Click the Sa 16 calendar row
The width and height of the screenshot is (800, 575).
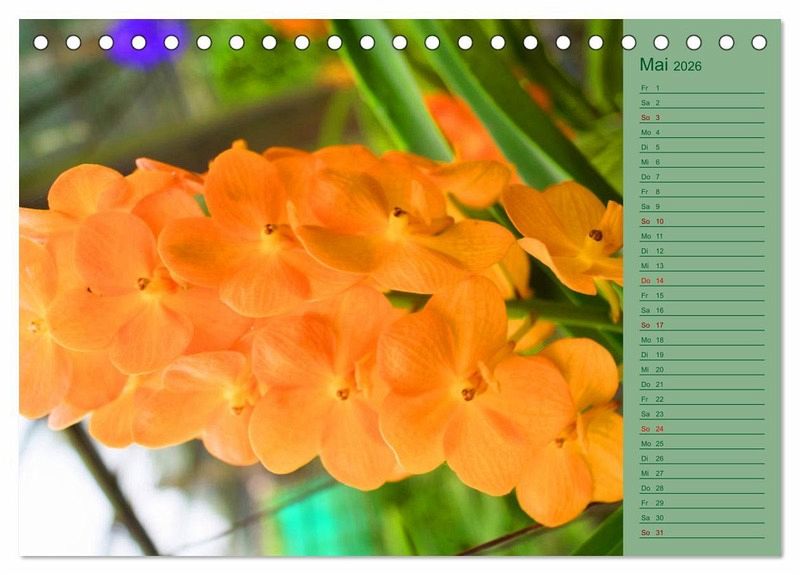point(700,310)
